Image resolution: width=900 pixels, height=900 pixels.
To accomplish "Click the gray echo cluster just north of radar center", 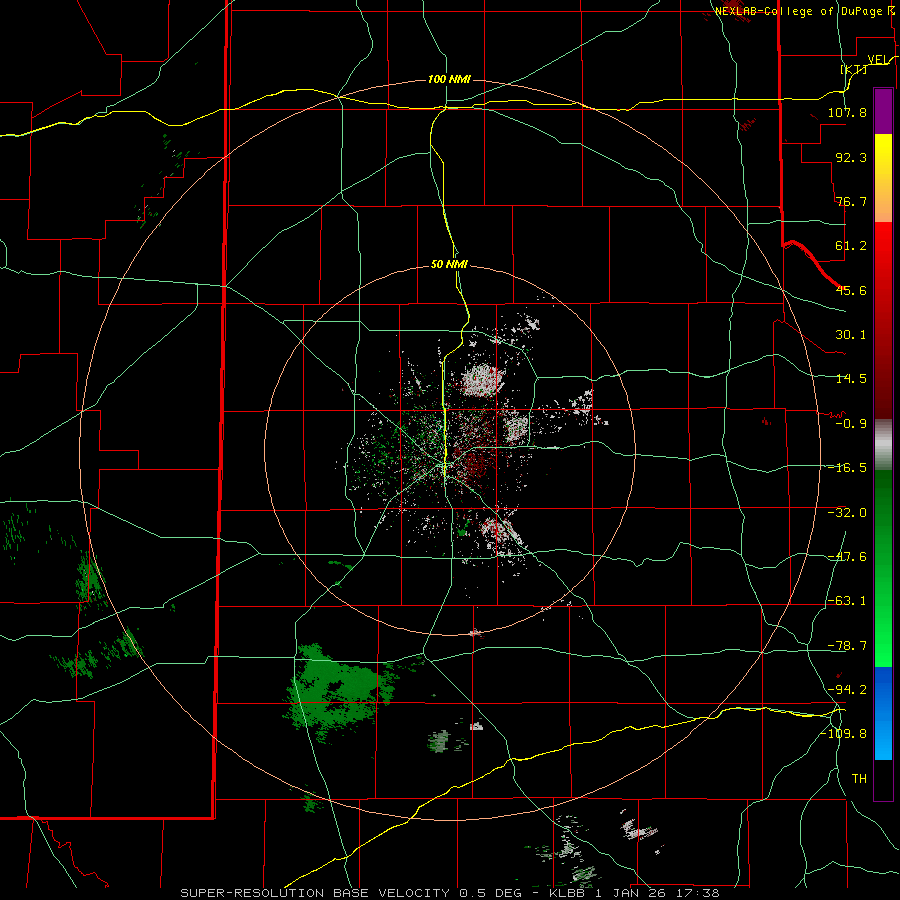I will point(481,380).
